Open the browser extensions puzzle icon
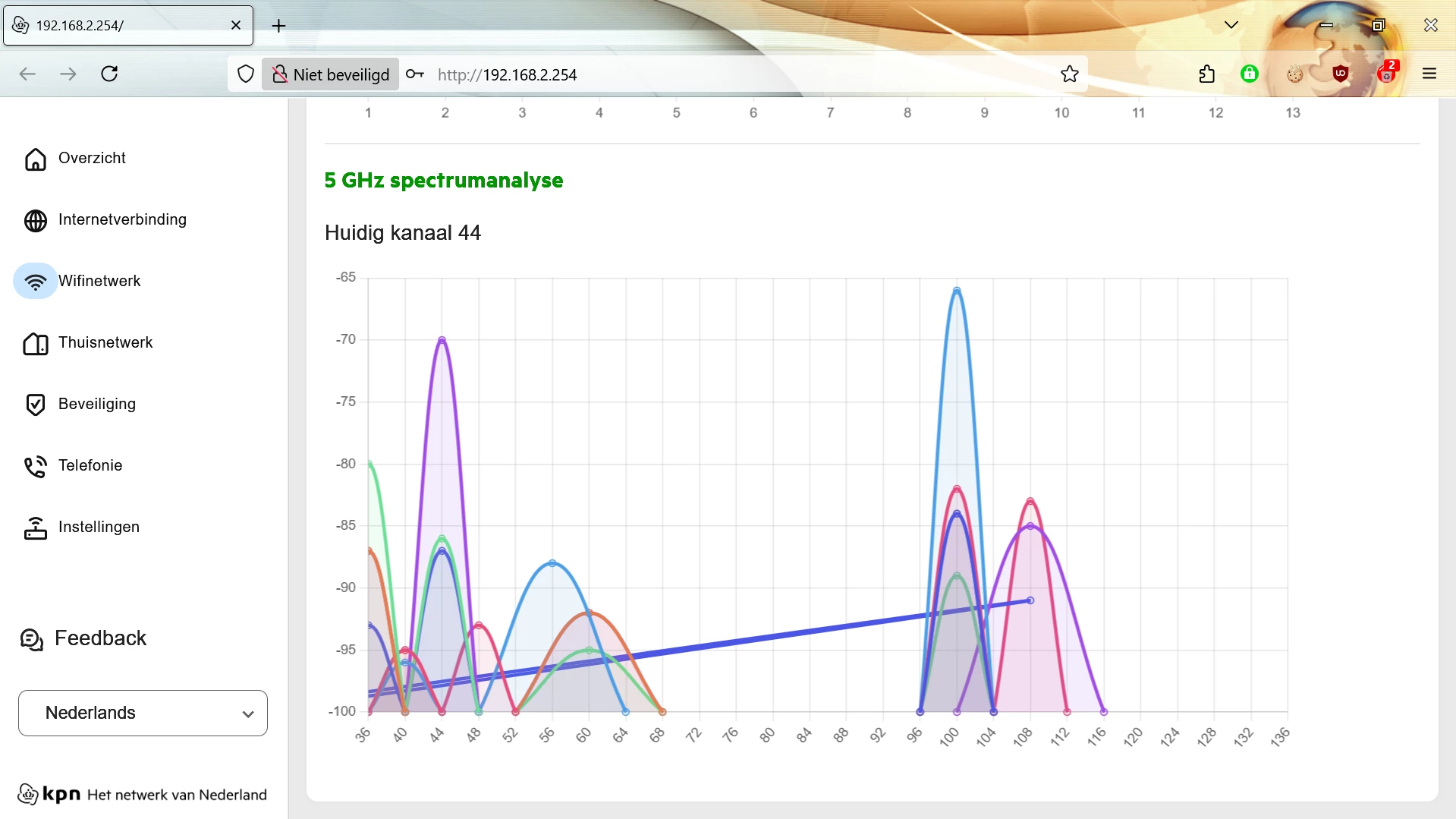 (x=1206, y=74)
